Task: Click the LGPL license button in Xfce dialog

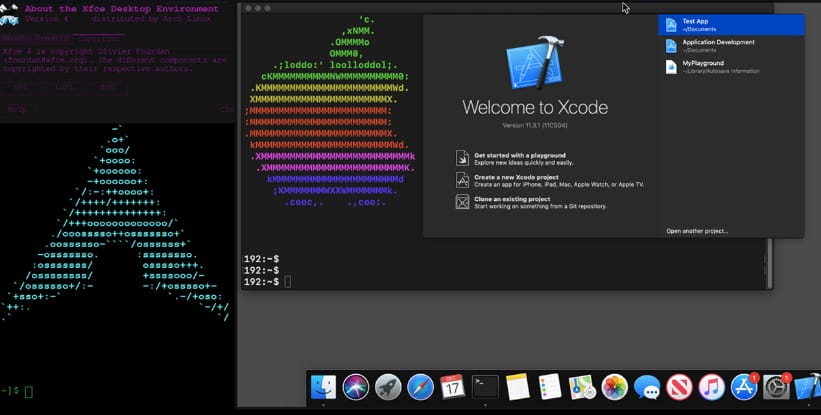Action: (64, 87)
